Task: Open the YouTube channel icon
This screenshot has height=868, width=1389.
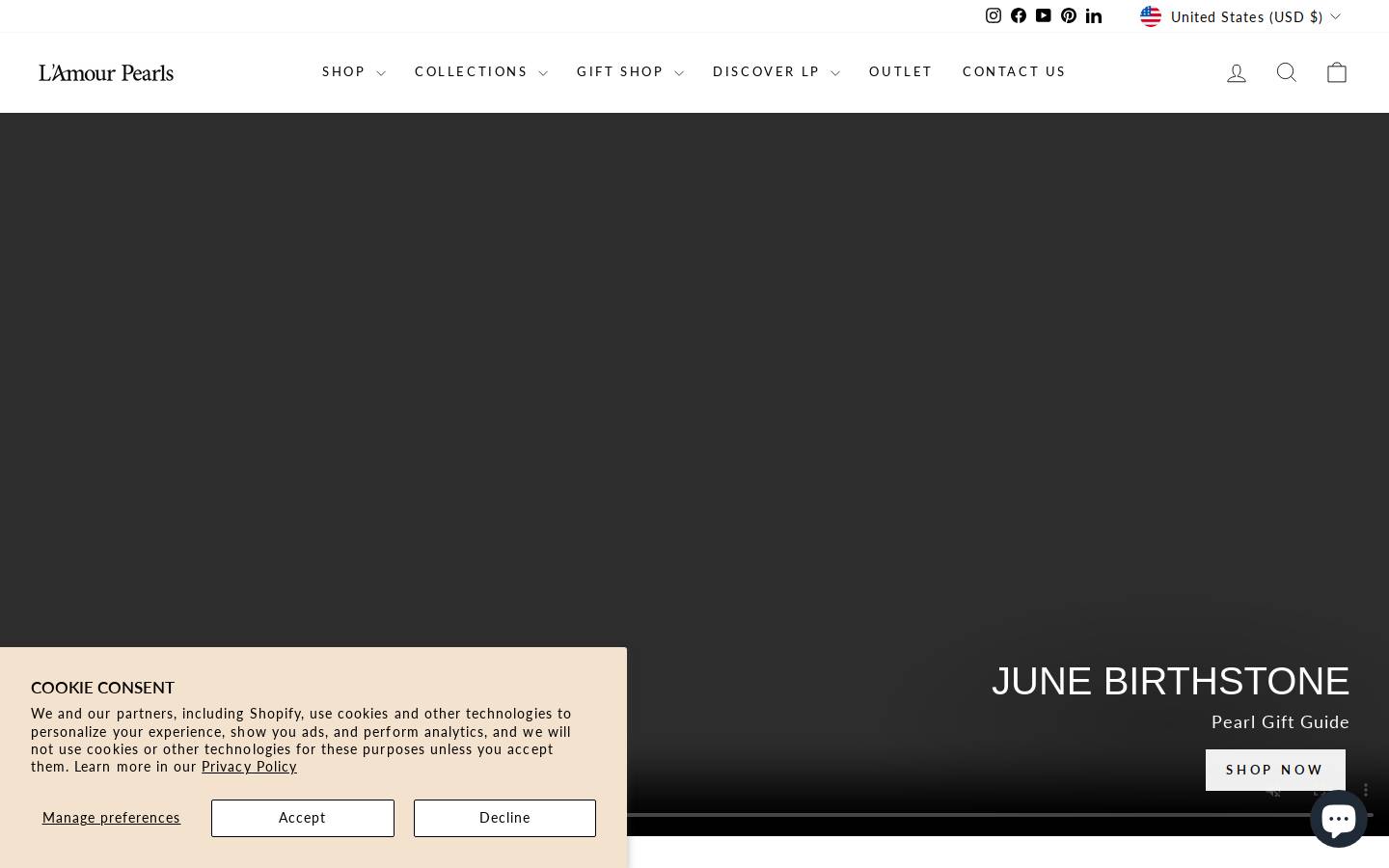Action: pos(1044,15)
